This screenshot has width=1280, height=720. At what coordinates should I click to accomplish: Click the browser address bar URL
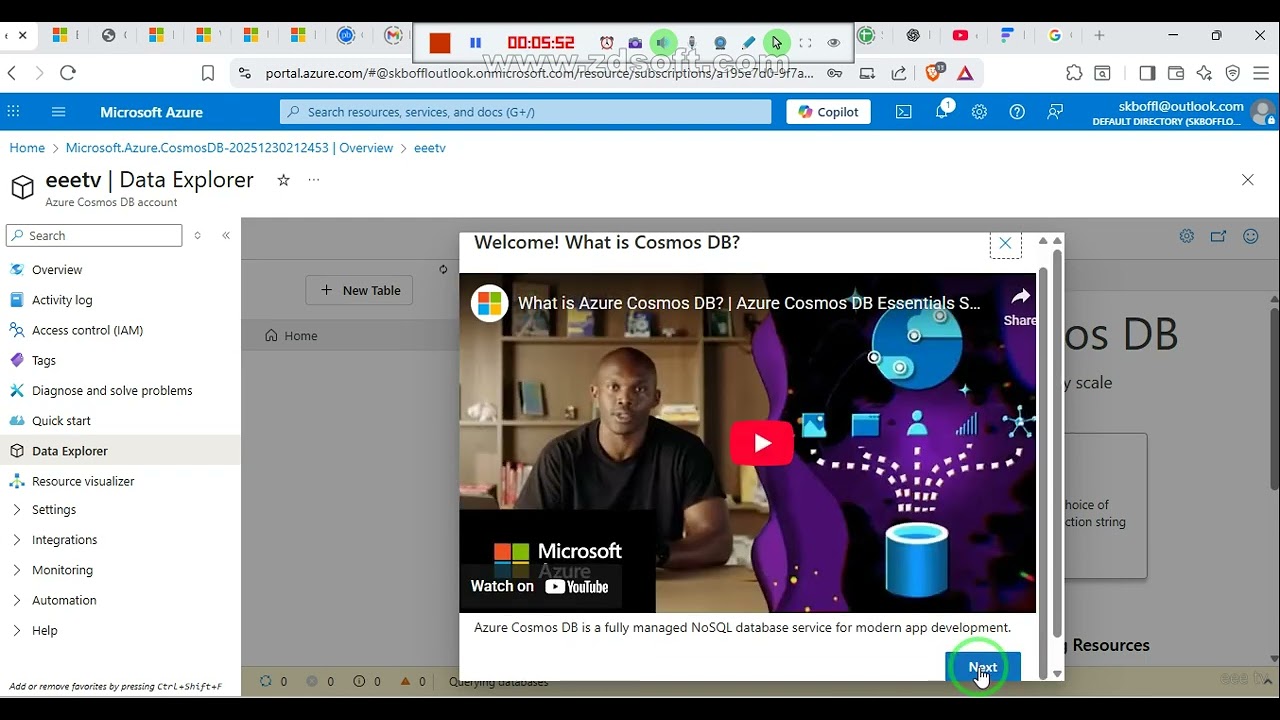point(539,73)
